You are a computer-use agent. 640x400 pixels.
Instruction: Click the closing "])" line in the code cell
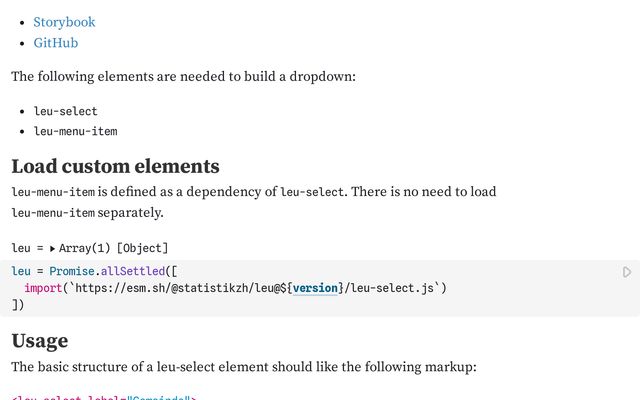click(x=18, y=305)
